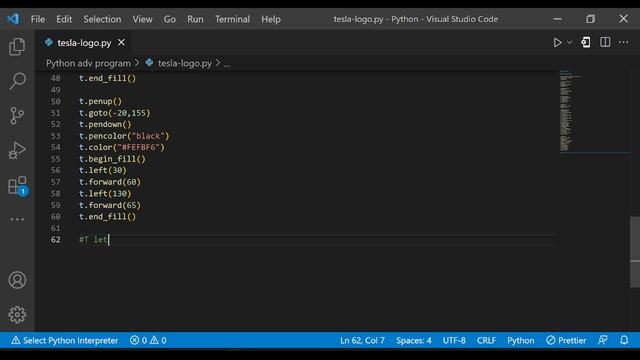Open the Extensions view
This screenshot has height=360, width=640.
click(18, 186)
